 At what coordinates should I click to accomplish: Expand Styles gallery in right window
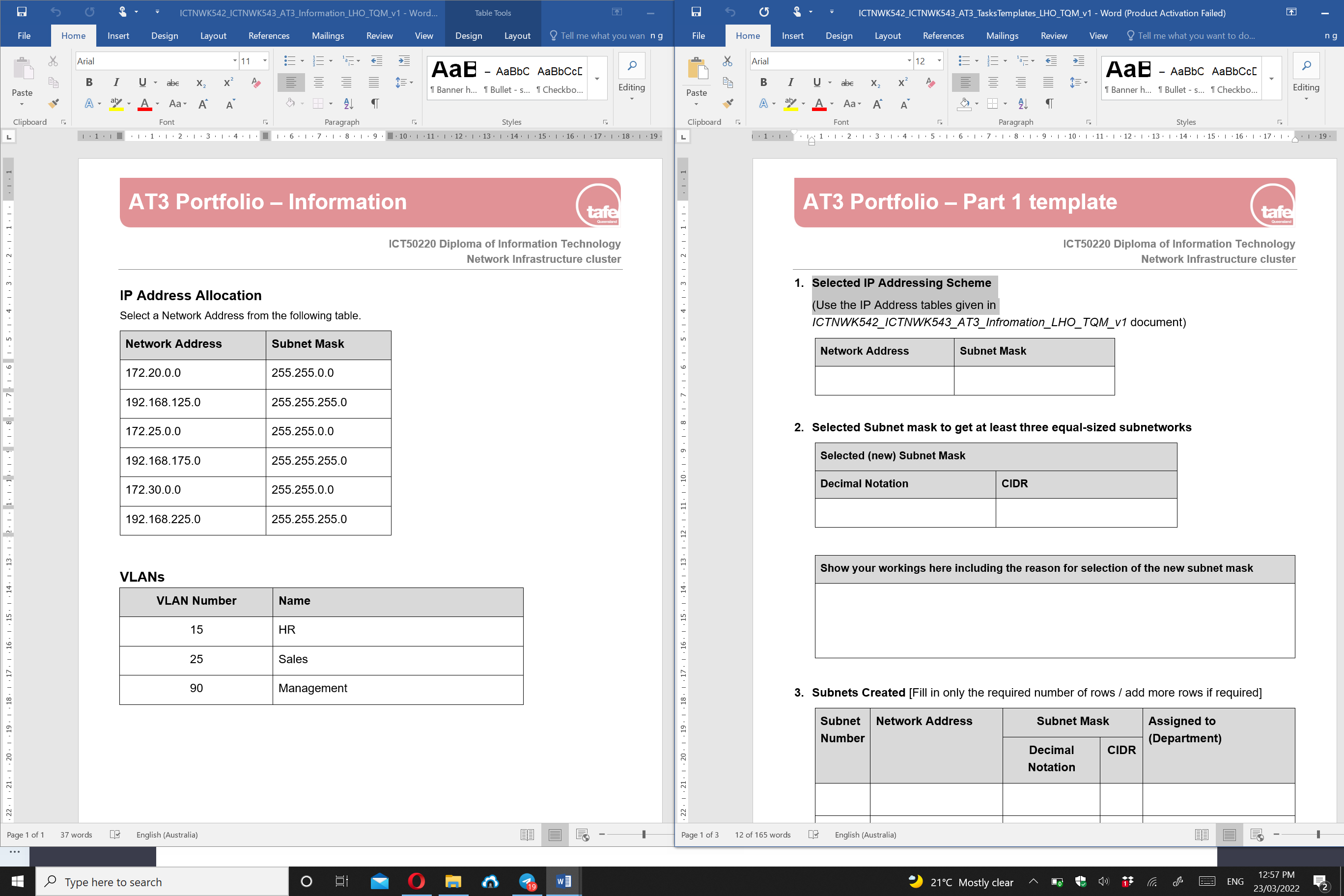pyautogui.click(x=1271, y=79)
